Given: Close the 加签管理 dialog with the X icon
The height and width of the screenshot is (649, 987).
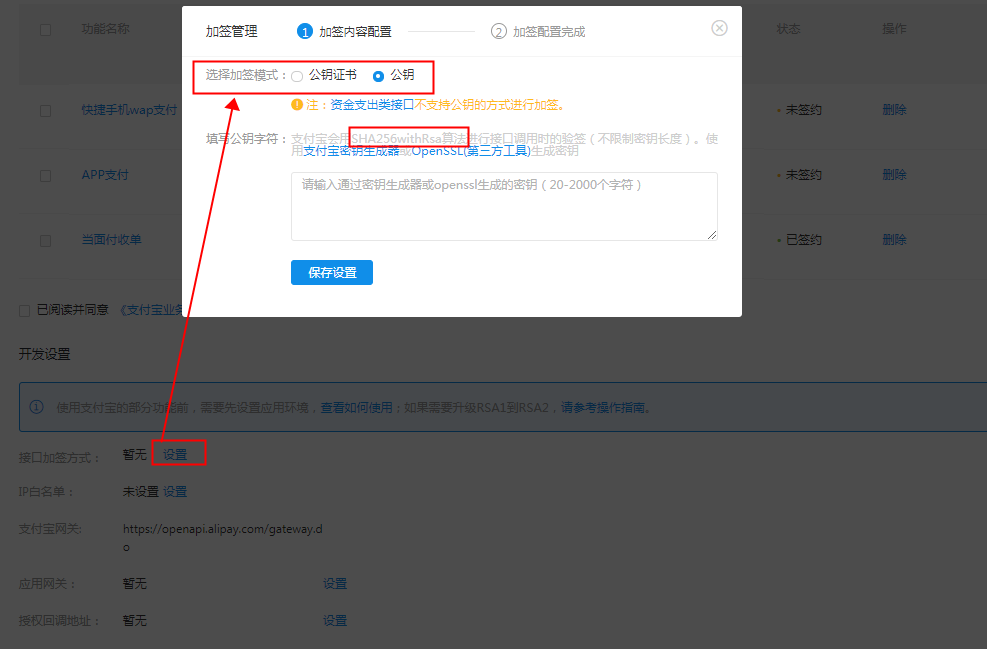Looking at the screenshot, I should coord(719,28).
